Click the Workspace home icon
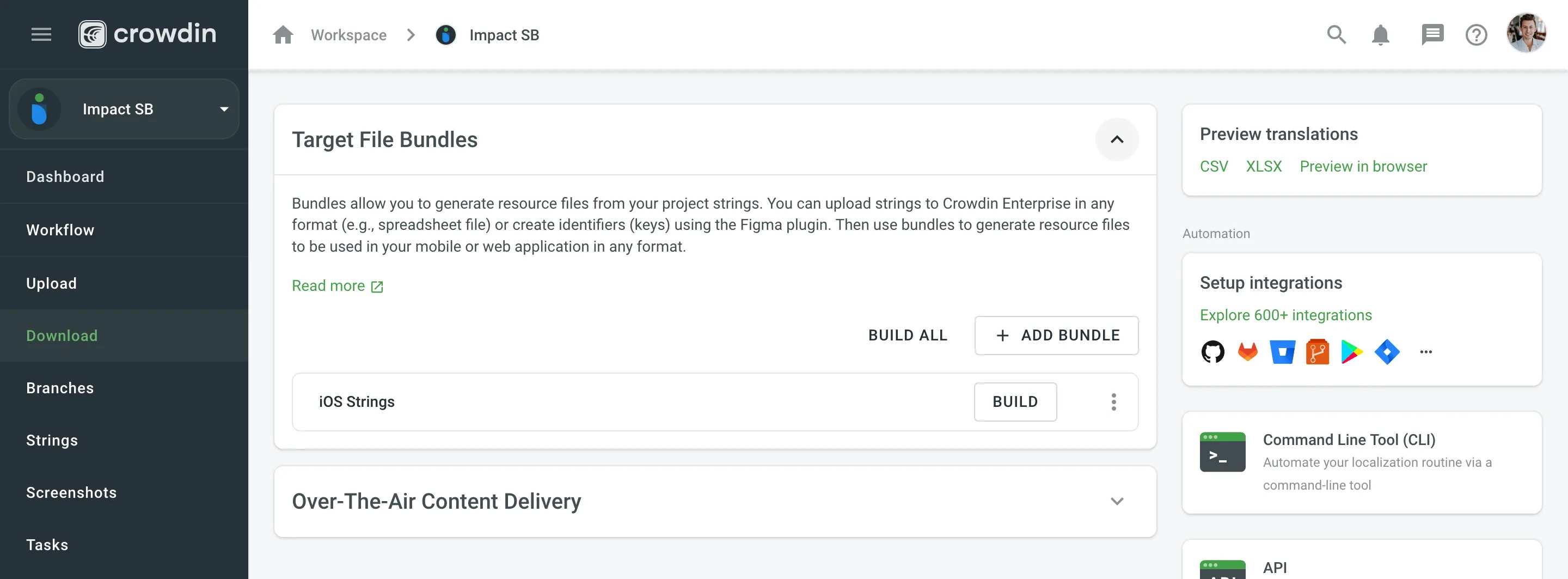The width and height of the screenshot is (1568, 579). (x=283, y=35)
